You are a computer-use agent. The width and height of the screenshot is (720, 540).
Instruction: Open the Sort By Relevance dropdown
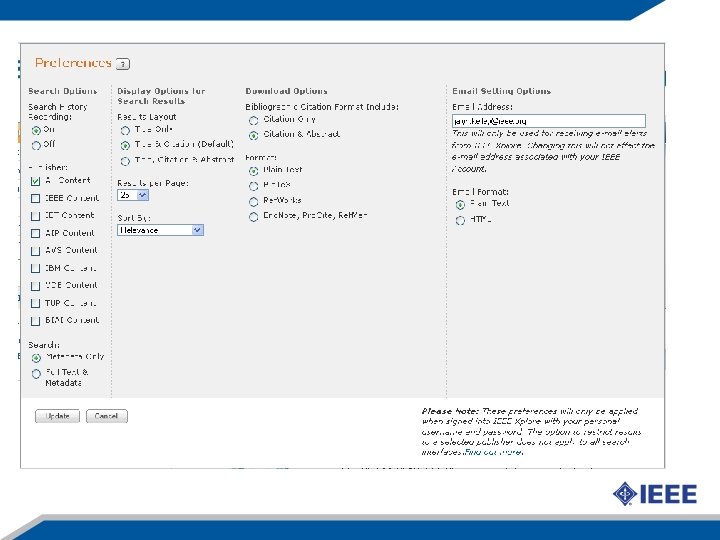[x=160, y=230]
